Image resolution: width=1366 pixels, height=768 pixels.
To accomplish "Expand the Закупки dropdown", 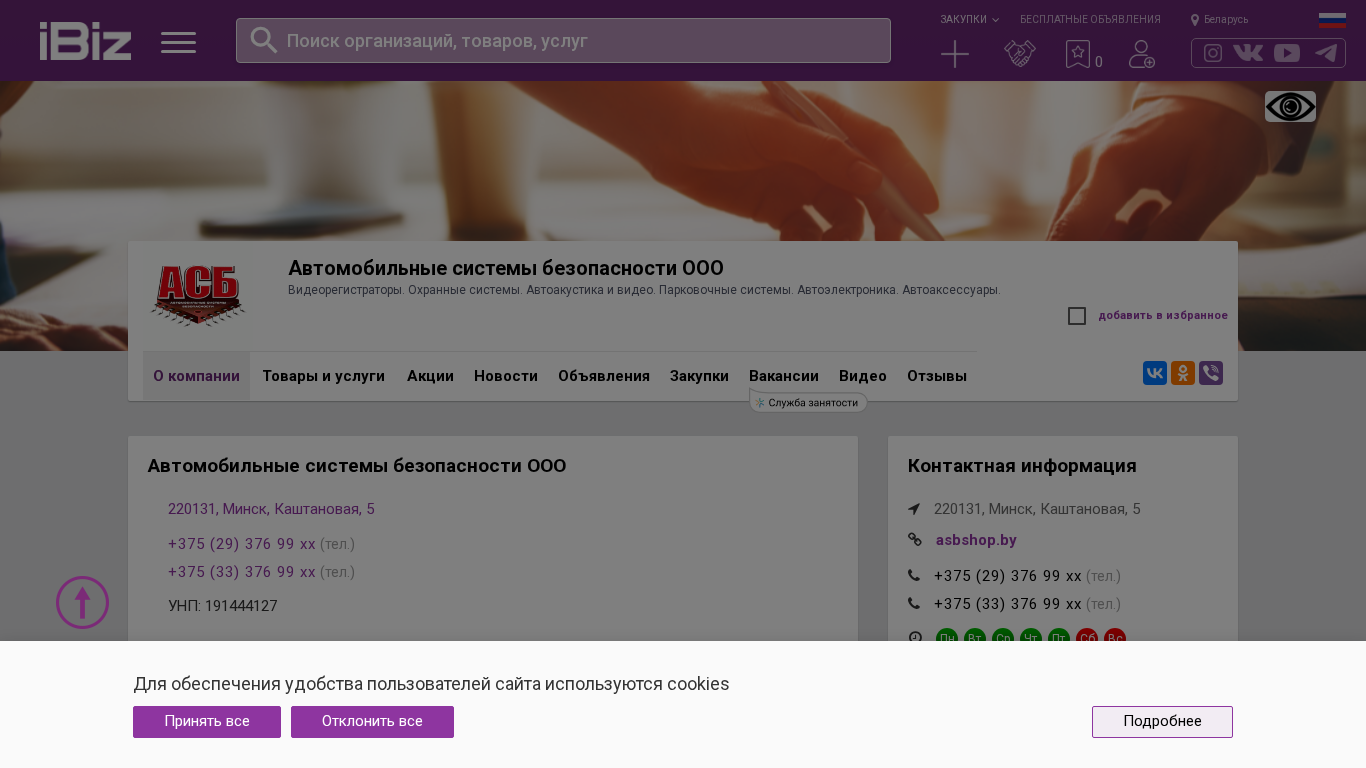I will click(x=969, y=19).
